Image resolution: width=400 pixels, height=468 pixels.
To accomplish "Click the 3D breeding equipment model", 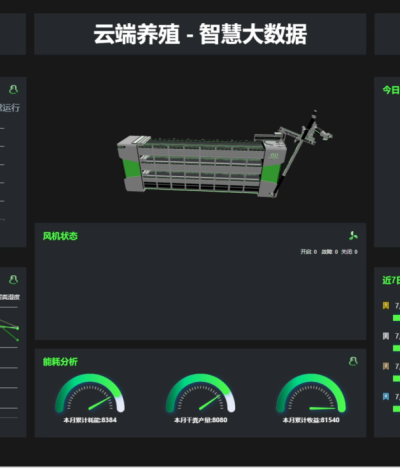I will (224, 157).
